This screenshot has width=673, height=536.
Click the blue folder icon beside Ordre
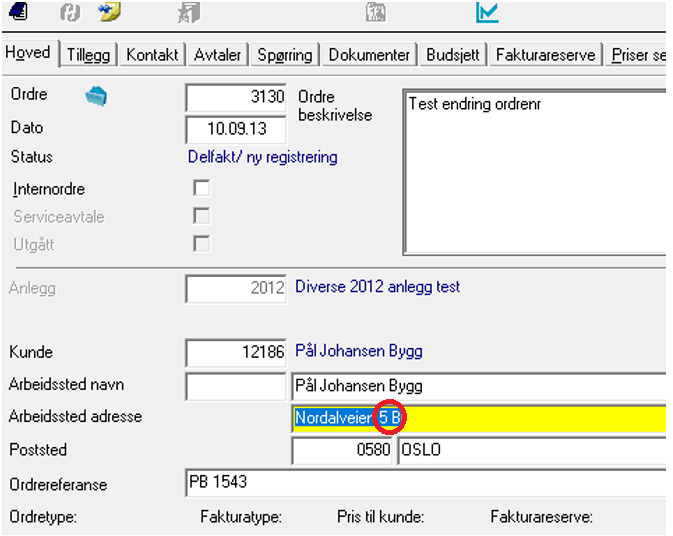pyautogui.click(x=96, y=95)
